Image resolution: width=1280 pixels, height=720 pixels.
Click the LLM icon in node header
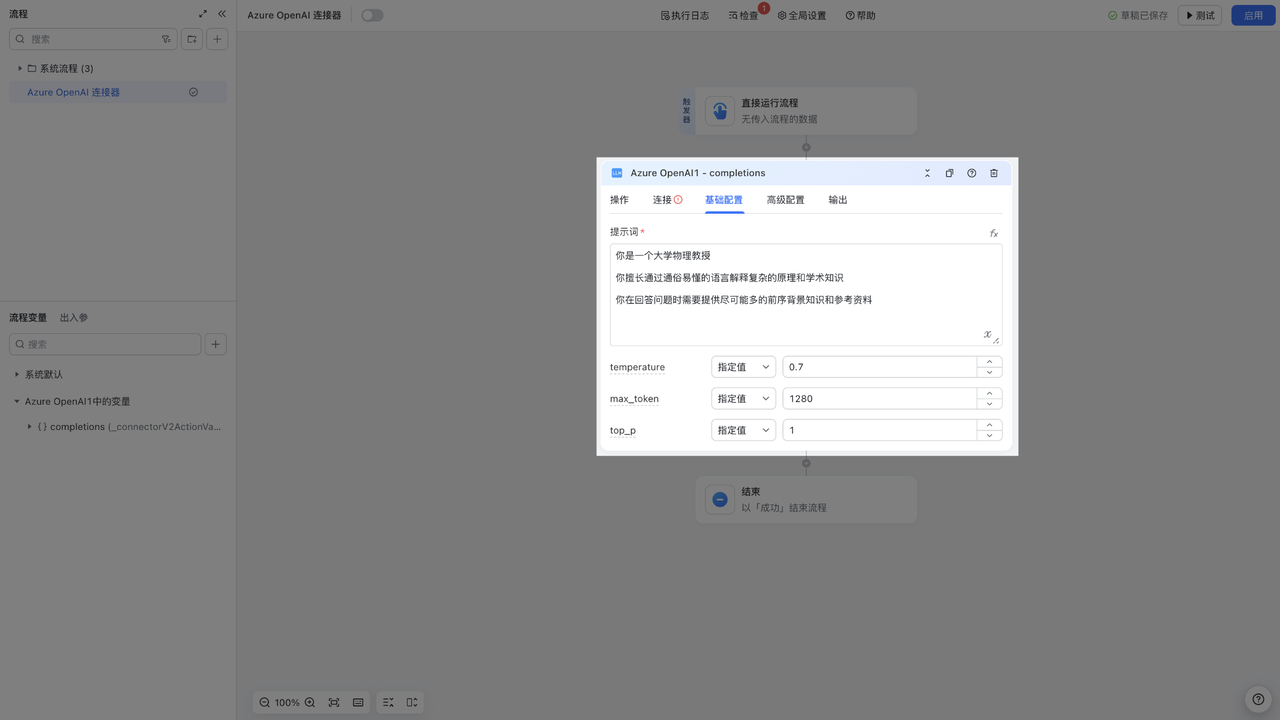point(617,173)
